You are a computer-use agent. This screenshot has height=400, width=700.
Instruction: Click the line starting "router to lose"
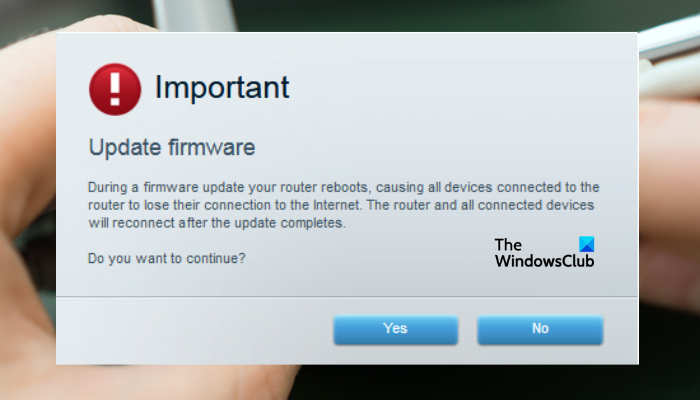click(x=343, y=205)
